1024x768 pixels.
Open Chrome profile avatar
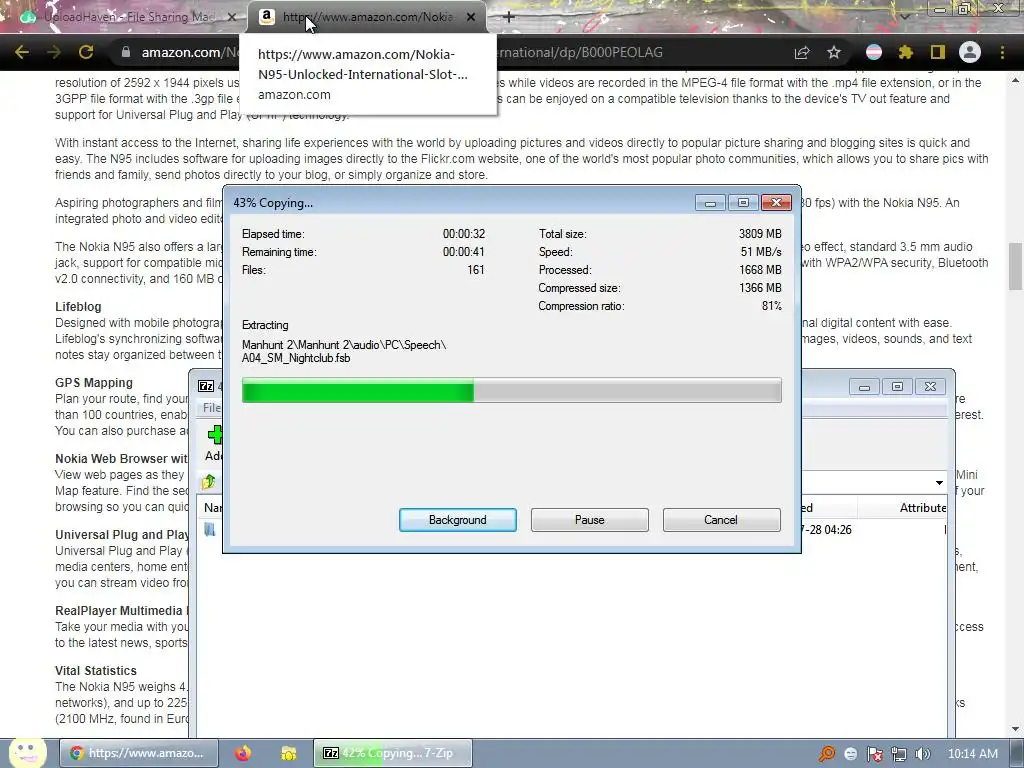point(970,52)
